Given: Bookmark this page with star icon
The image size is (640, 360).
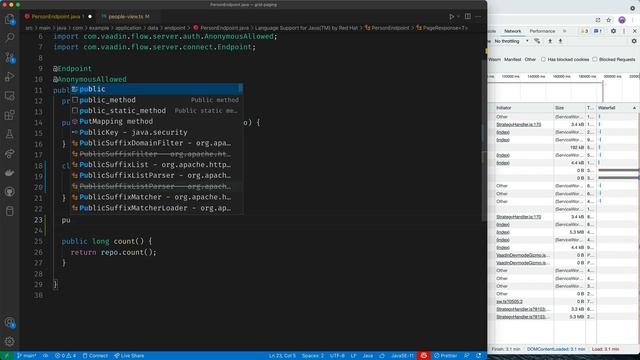Looking at the screenshot, I should tap(609, 20).
